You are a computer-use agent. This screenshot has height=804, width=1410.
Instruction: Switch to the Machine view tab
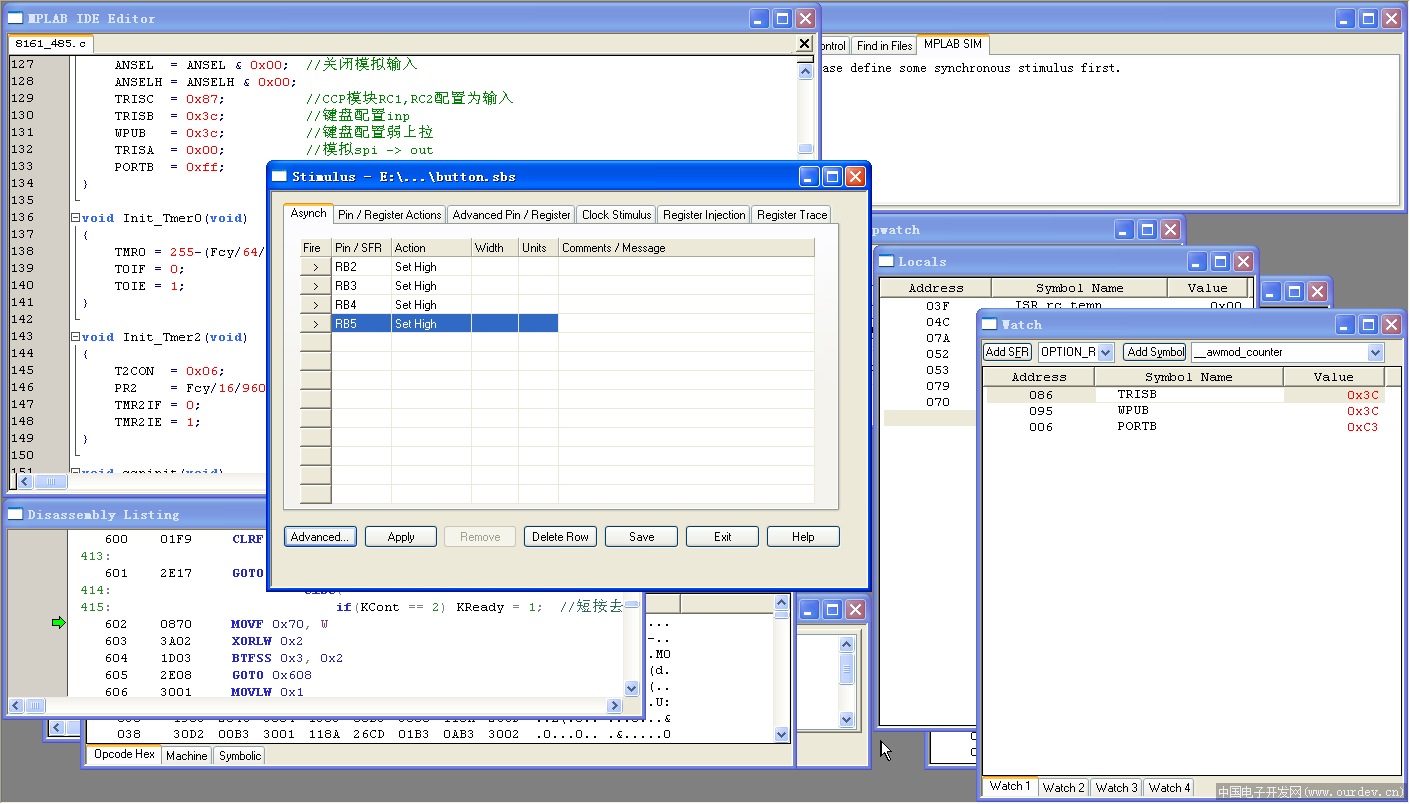[187, 756]
